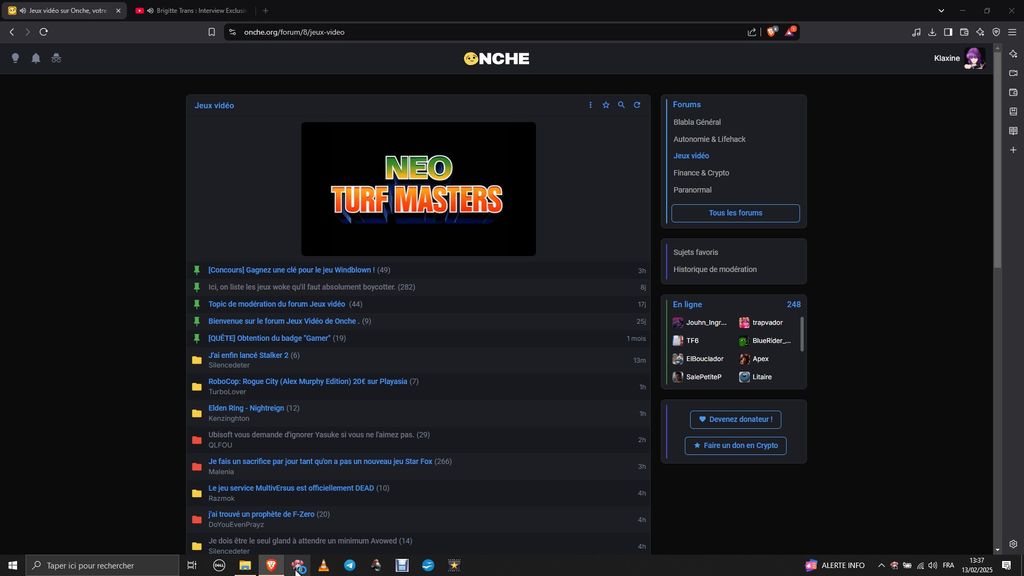
Task: Open Brave Shields lion icon
Action: (x=772, y=32)
